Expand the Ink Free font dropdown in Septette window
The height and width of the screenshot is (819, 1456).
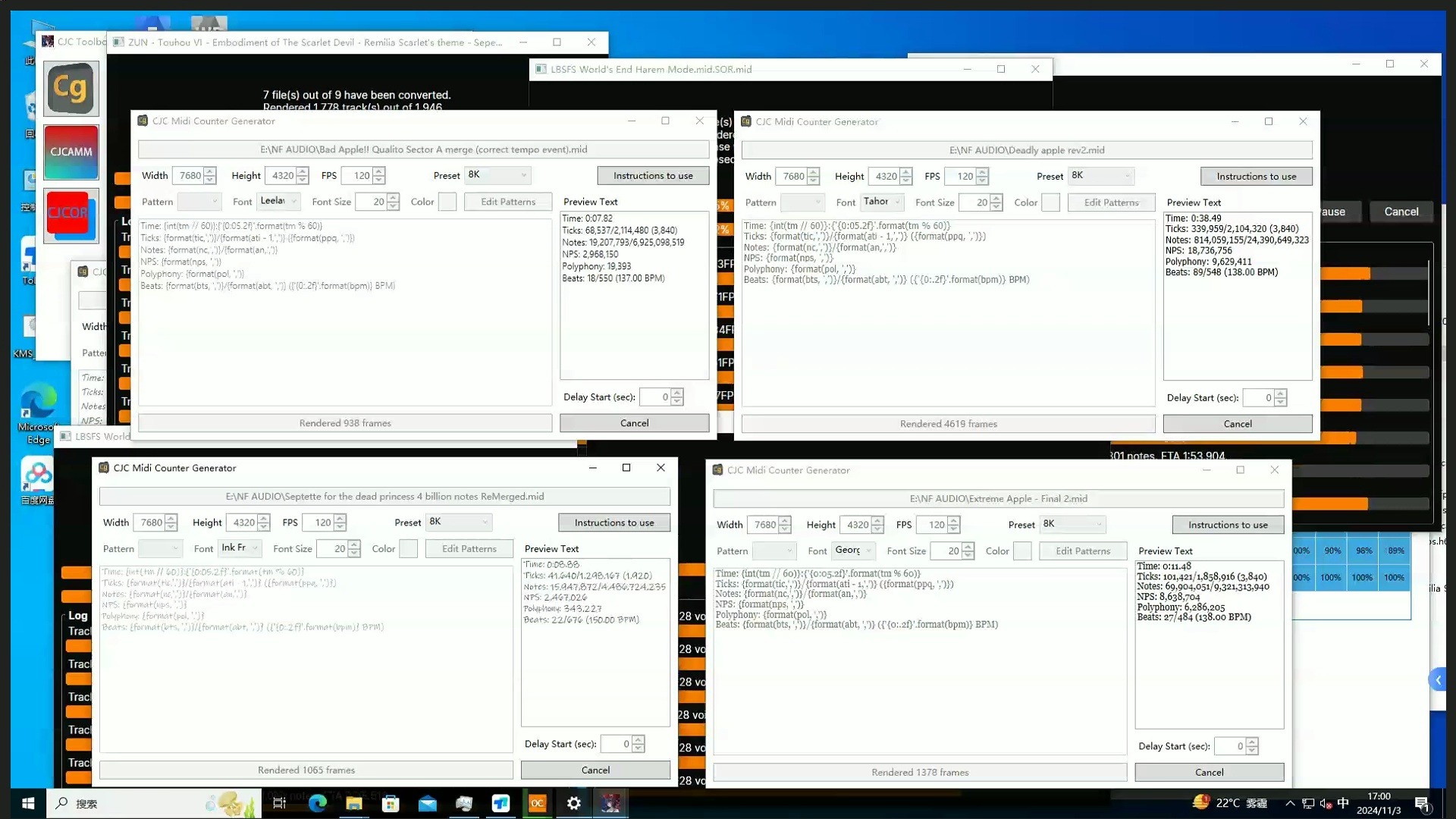coord(240,548)
